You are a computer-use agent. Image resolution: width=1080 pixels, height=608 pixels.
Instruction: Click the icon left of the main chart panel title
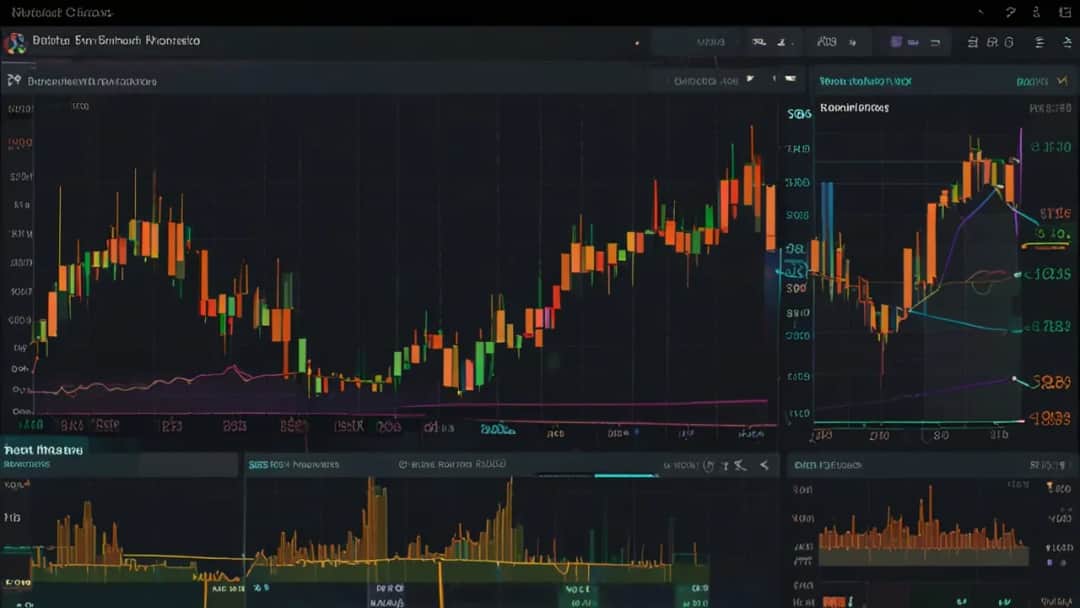point(13,80)
